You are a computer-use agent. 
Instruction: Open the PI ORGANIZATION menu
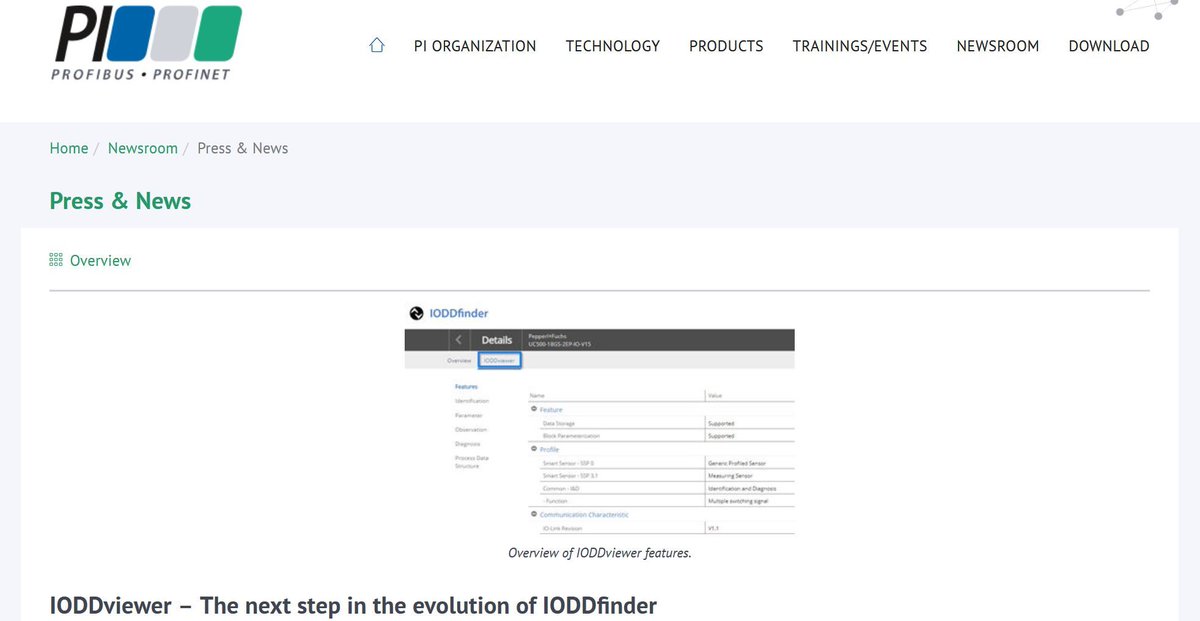point(475,46)
